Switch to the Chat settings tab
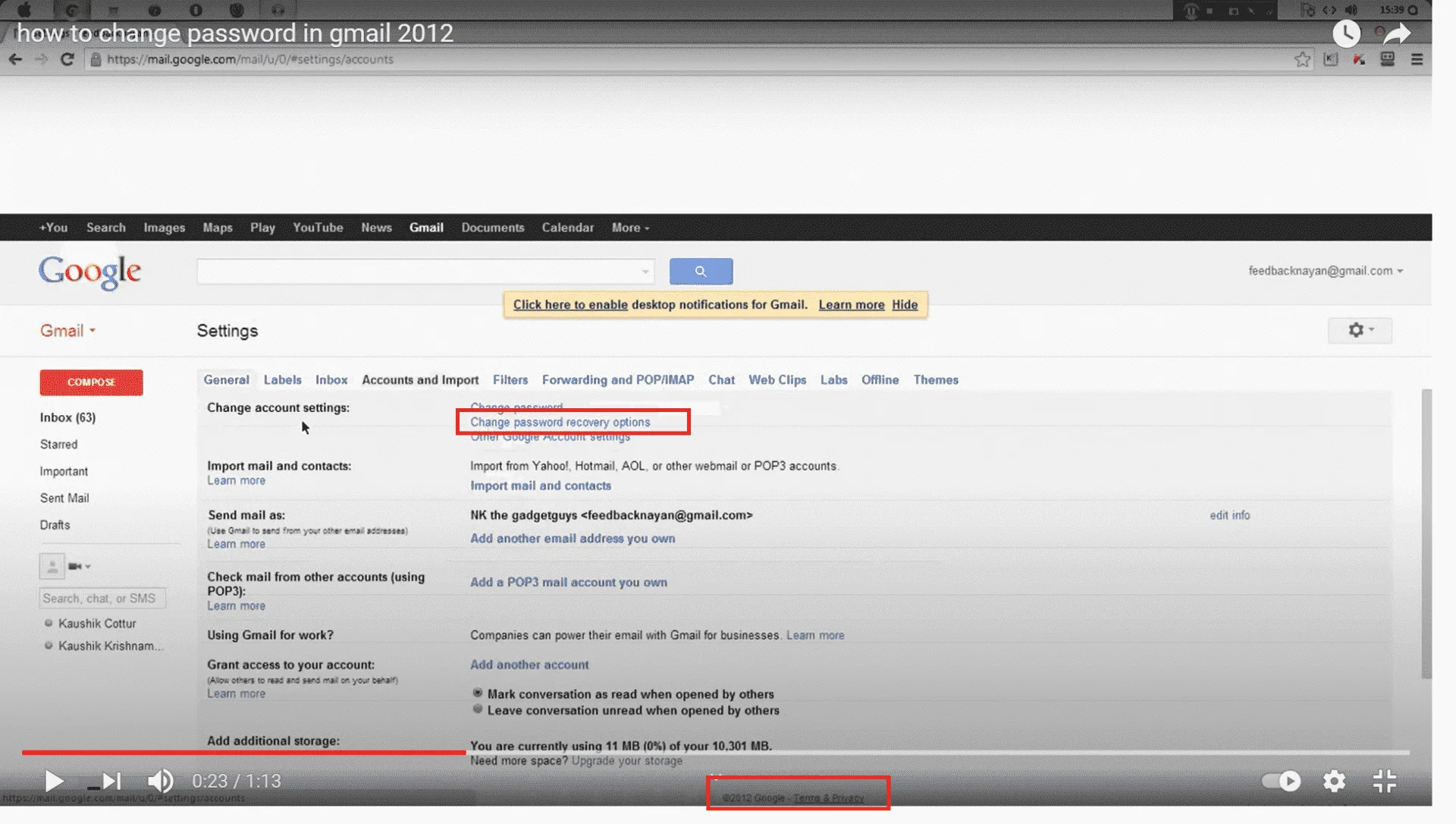The width and height of the screenshot is (1456, 824). click(x=721, y=380)
